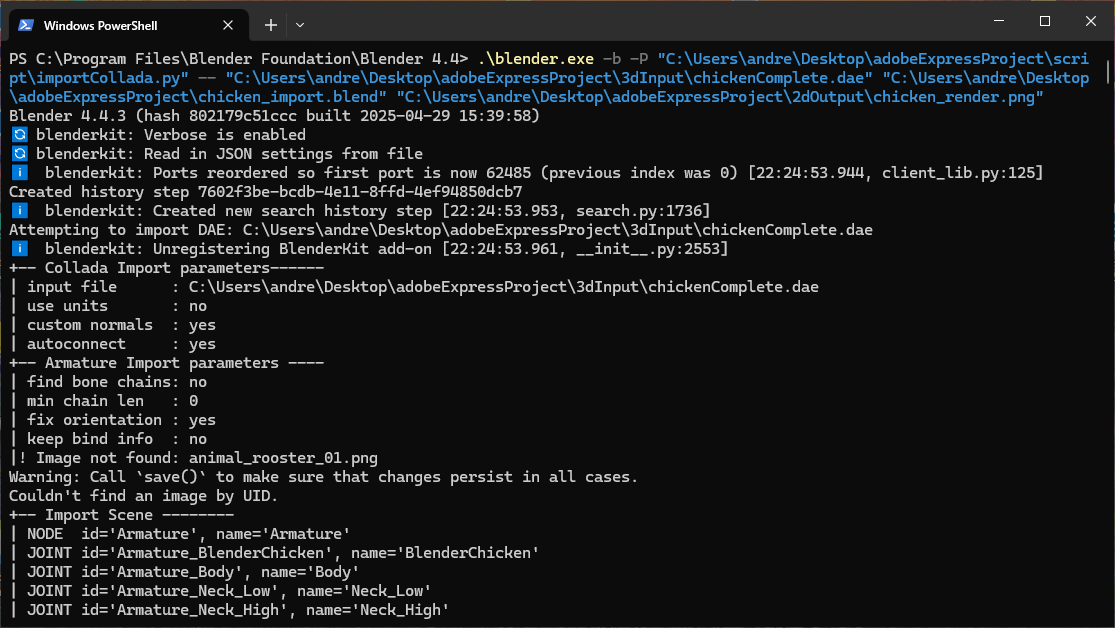
Task: Click the refresh icon beside 'Read in JSON settings'
Action: [x=20, y=154]
